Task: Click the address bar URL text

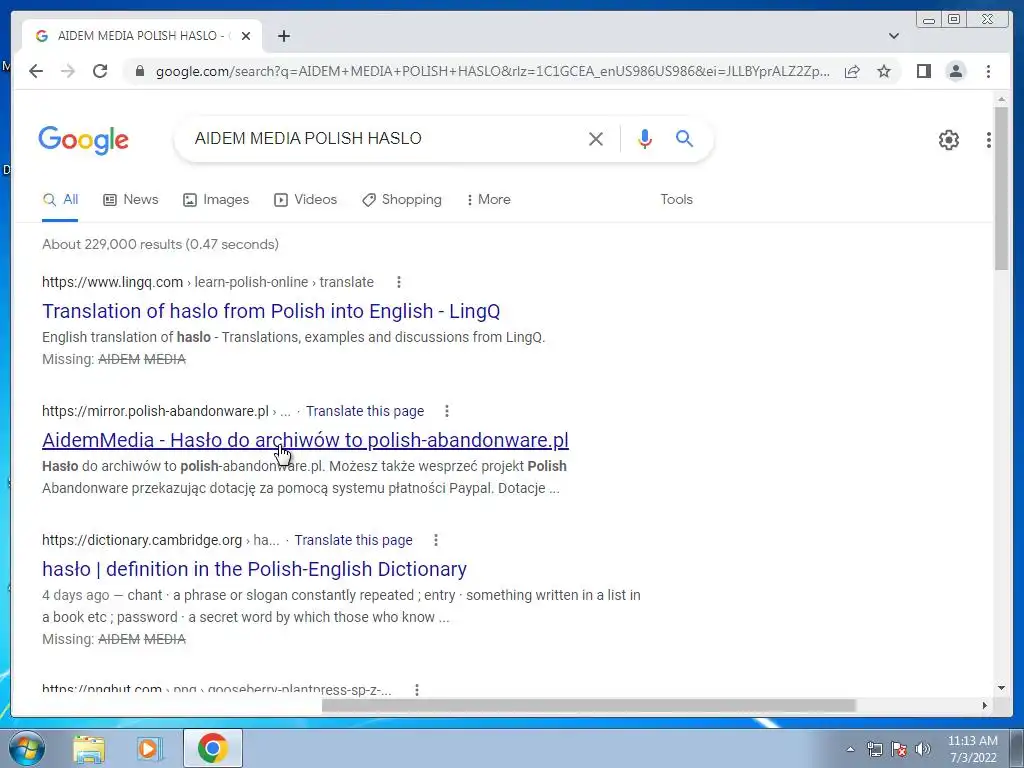Action: point(492,71)
